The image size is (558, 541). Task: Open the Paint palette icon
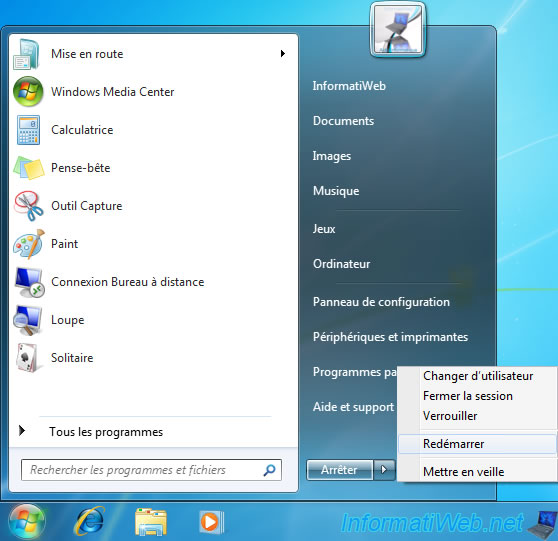point(28,244)
